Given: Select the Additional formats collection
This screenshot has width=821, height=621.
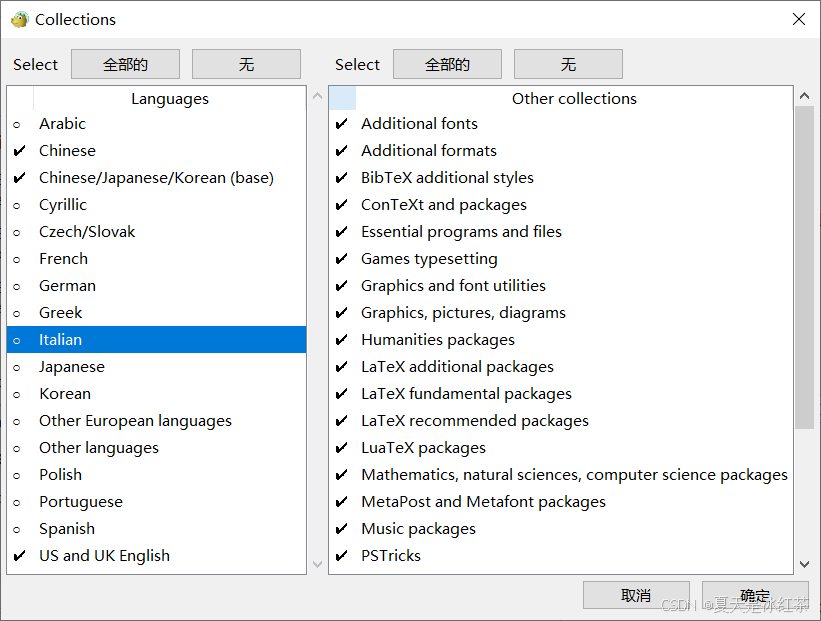Looking at the screenshot, I should click(561, 151).
